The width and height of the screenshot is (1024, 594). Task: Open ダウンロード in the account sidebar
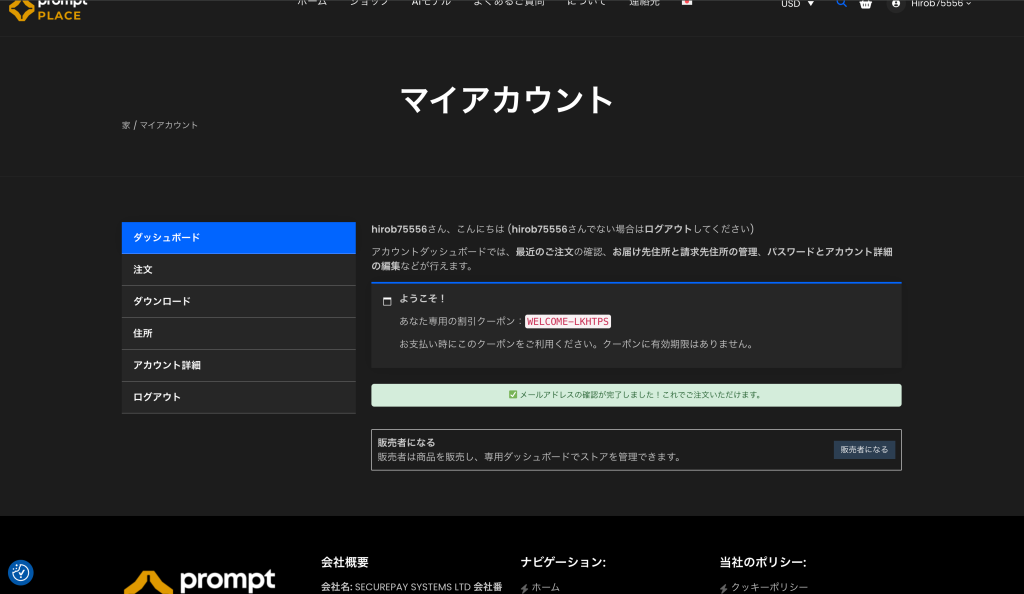coord(238,302)
